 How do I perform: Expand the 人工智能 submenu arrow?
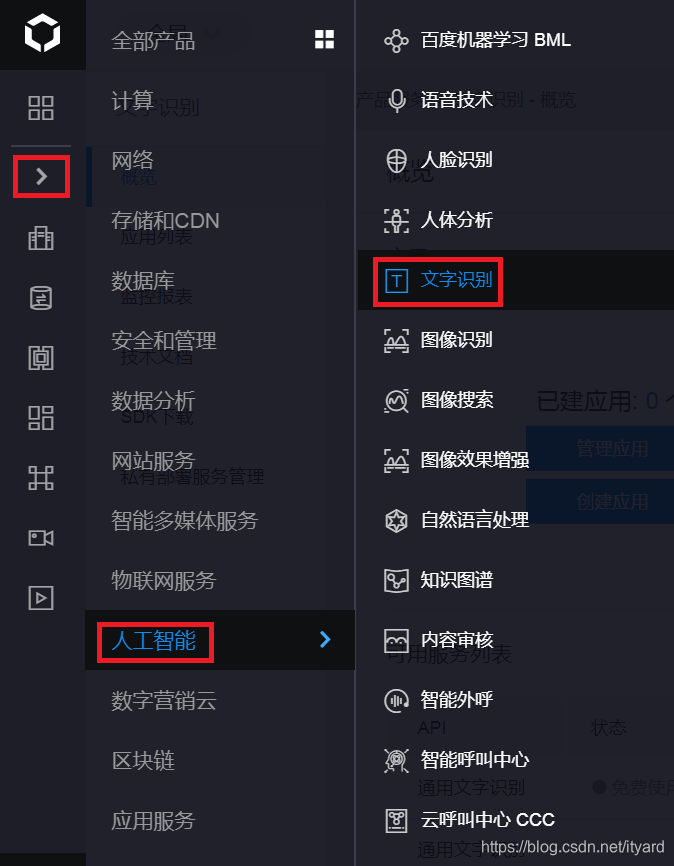click(x=325, y=640)
